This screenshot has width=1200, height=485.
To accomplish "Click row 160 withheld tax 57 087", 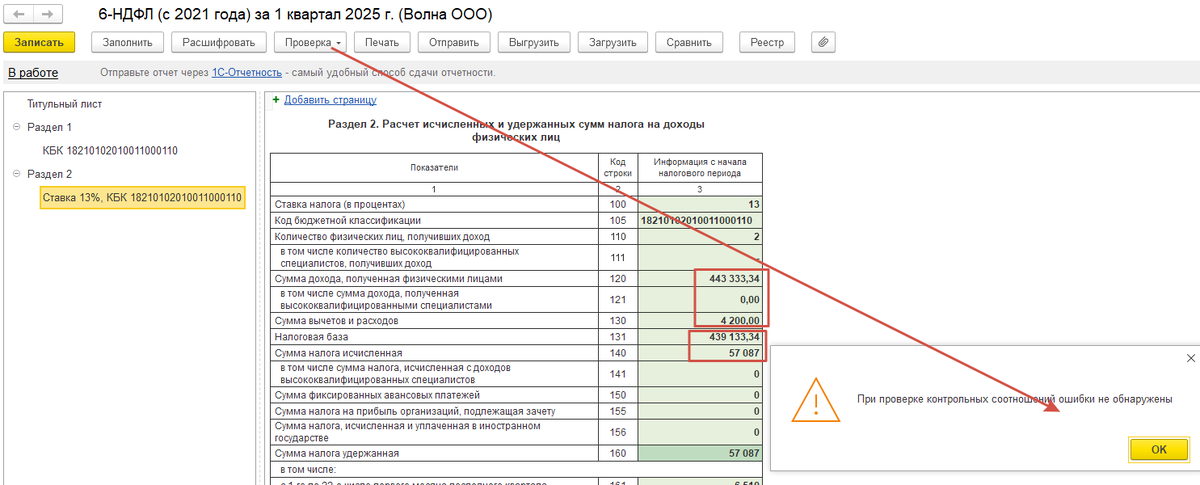I will (x=700, y=453).
